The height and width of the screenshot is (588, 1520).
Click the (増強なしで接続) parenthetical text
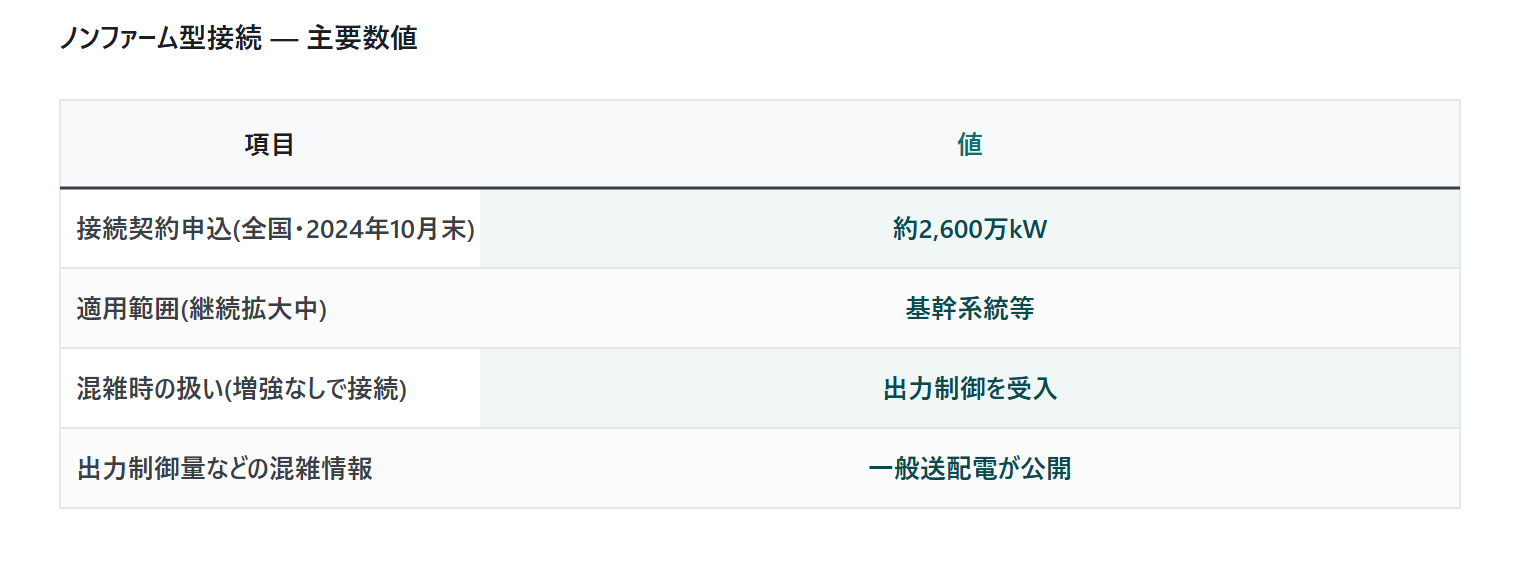pos(314,389)
